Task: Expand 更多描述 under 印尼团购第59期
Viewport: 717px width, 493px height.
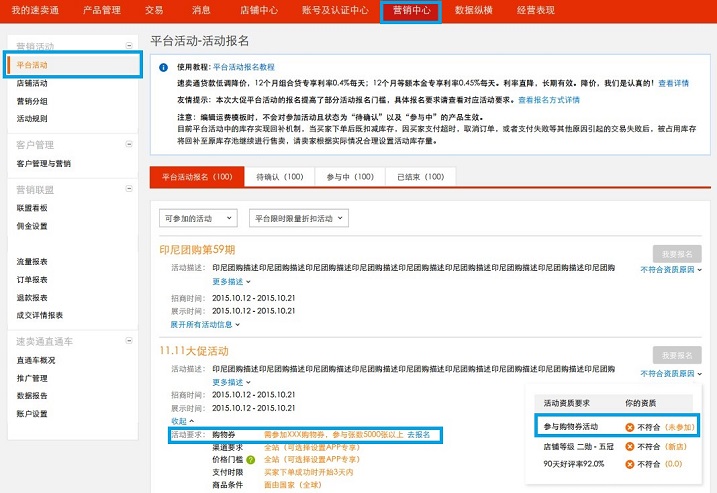Action: point(231,281)
